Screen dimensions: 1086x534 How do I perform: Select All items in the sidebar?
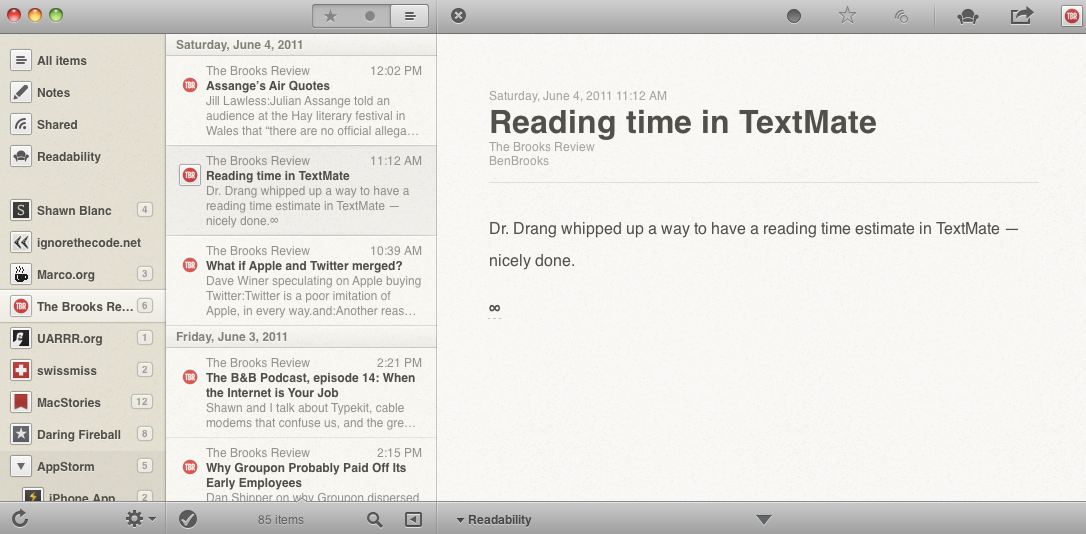tap(62, 61)
